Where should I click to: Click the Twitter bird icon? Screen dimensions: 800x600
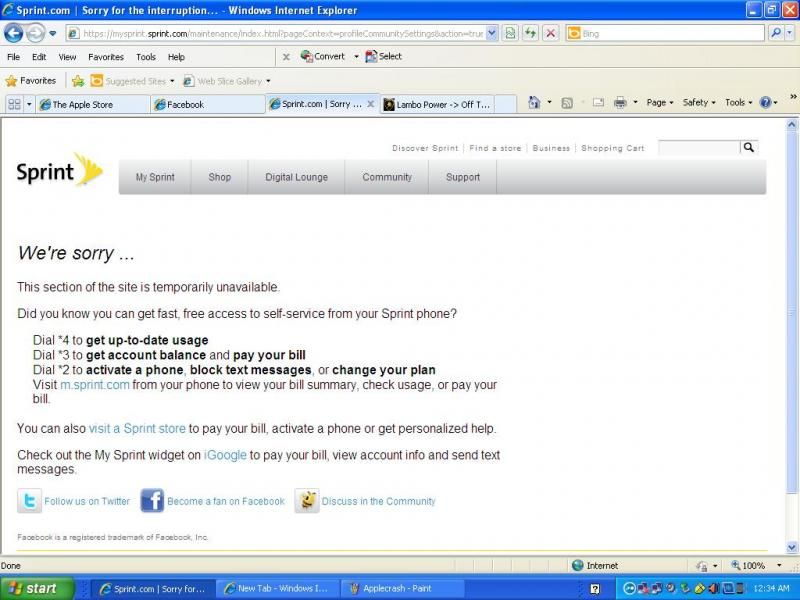[29, 501]
